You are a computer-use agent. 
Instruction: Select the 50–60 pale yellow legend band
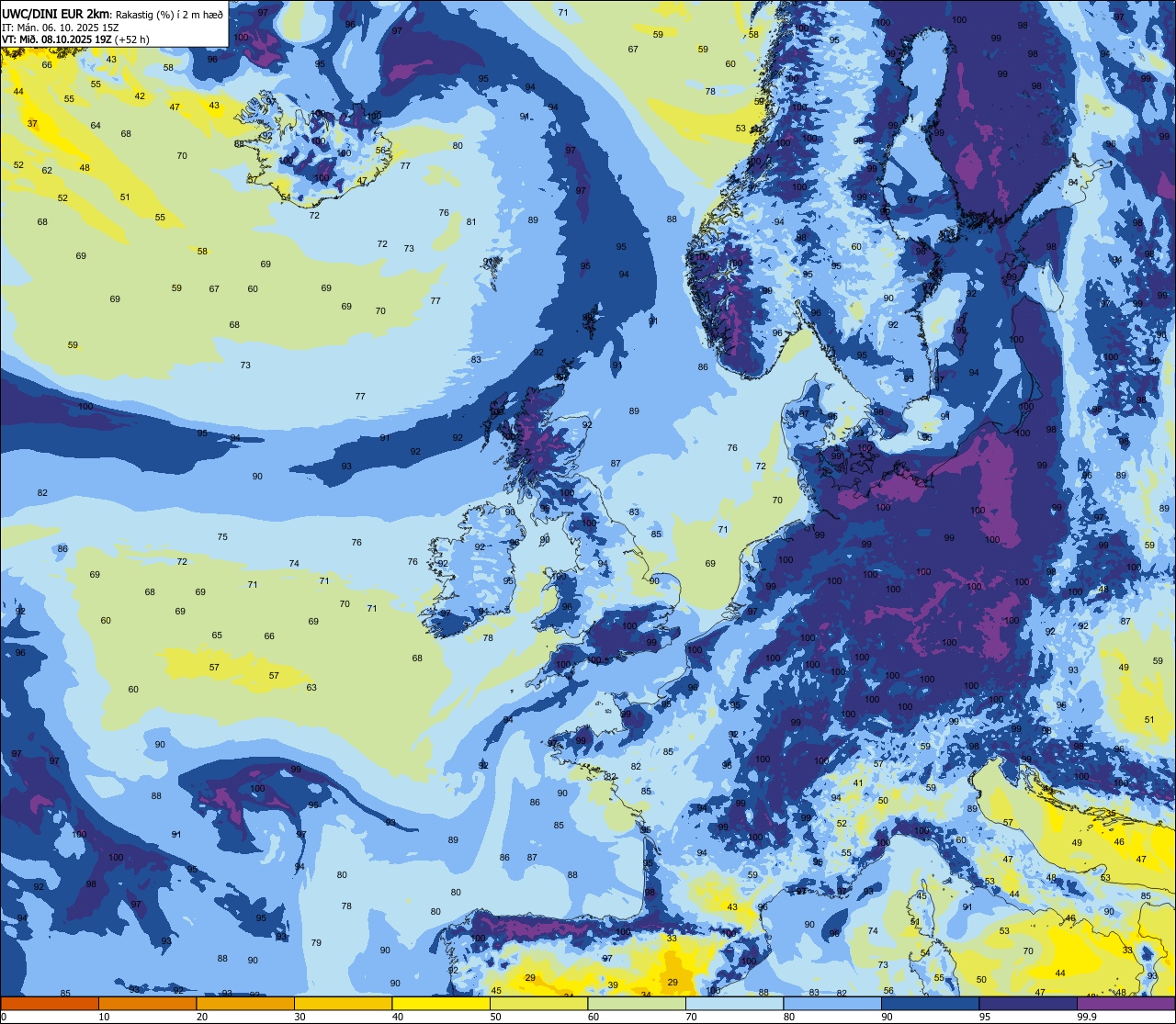coord(538,1003)
